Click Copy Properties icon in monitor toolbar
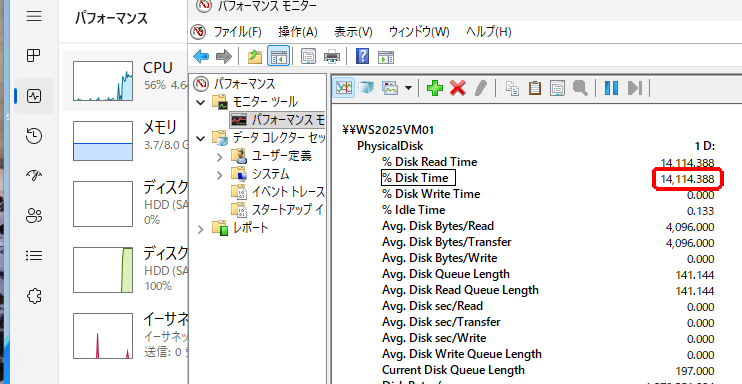Screen dimensions: 742x384 512,88
